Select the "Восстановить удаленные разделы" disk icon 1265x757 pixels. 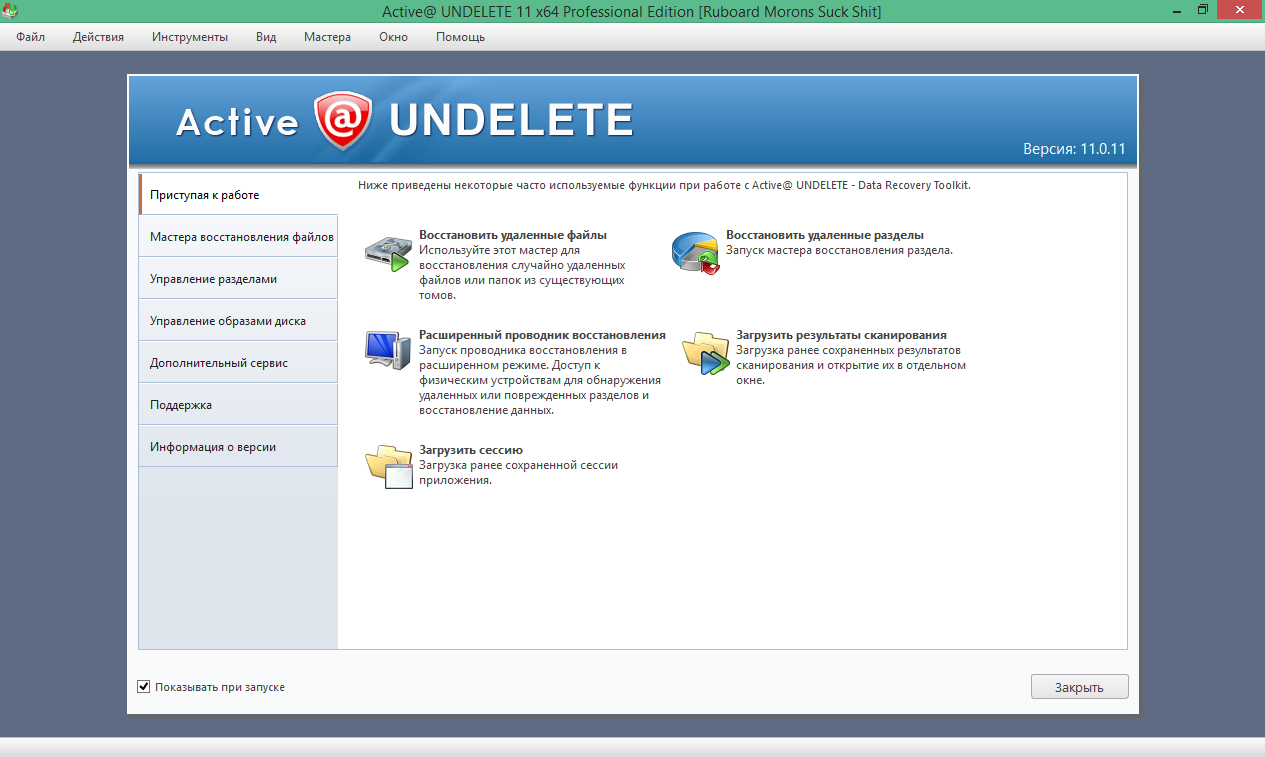pyautogui.click(x=695, y=252)
